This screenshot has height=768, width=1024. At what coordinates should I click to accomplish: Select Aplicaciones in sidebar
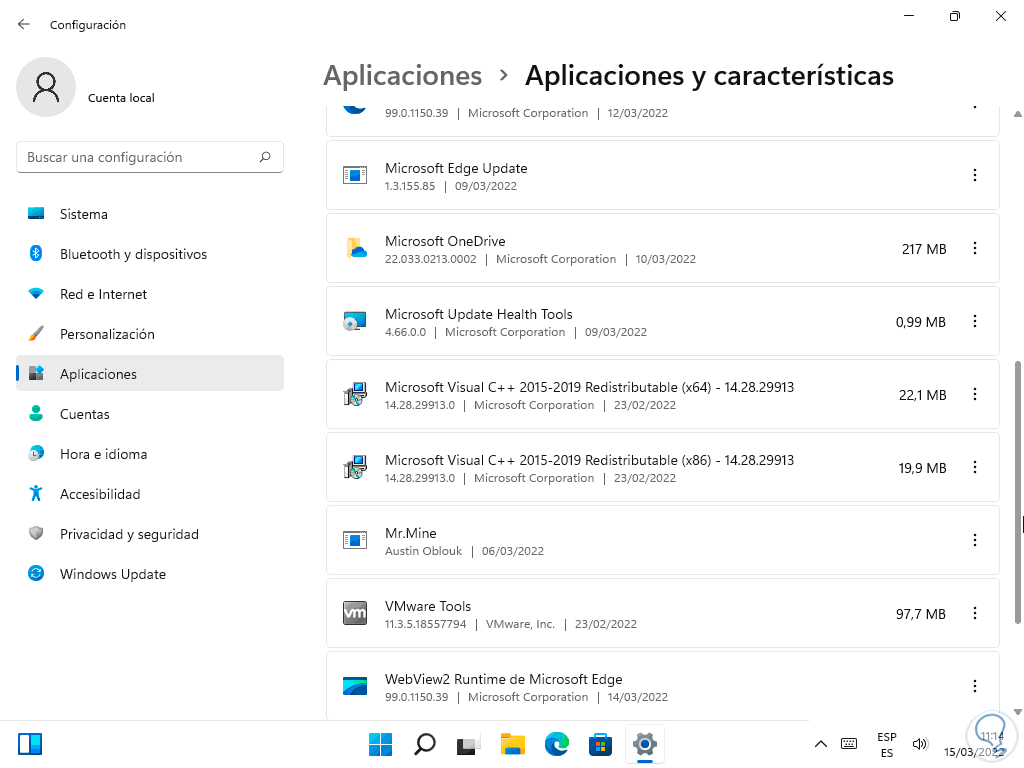tap(150, 374)
